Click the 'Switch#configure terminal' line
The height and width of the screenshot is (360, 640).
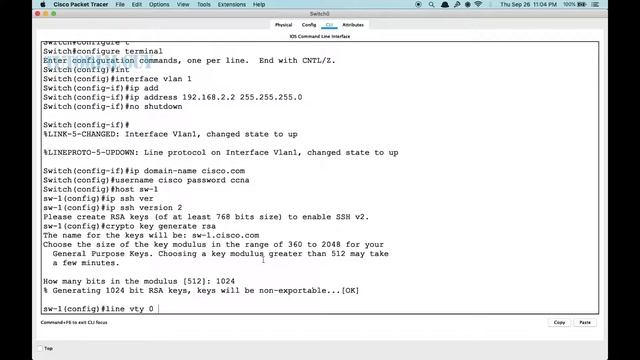[103, 51]
